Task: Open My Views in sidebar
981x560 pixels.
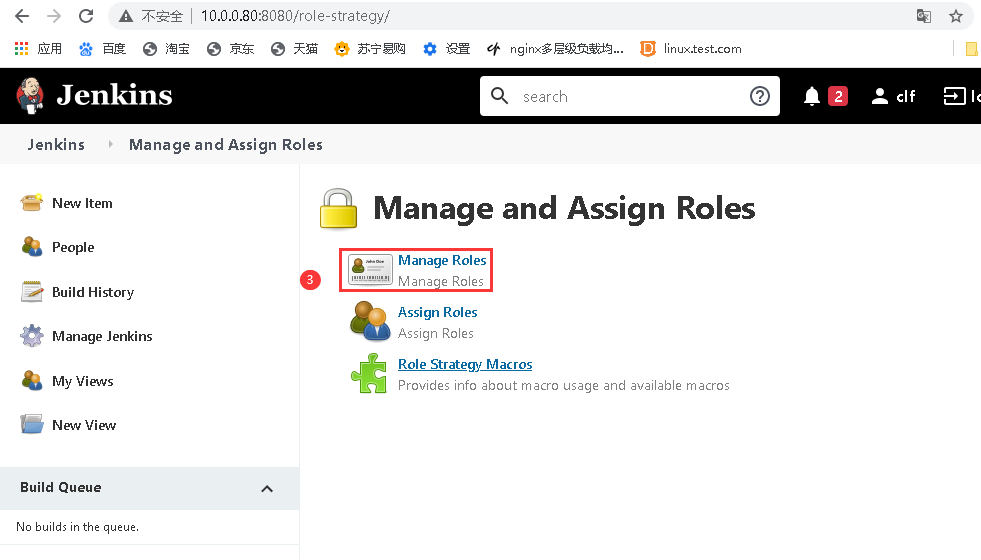Action: coord(83,381)
